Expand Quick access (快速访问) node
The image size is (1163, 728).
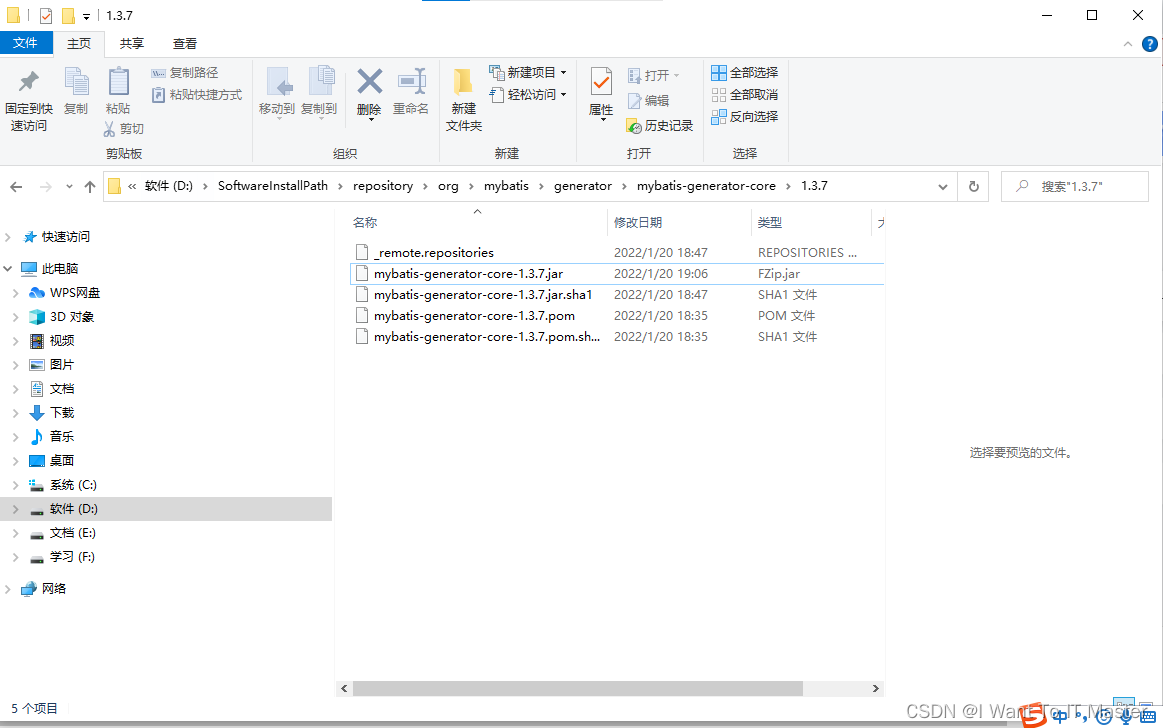pos(8,237)
